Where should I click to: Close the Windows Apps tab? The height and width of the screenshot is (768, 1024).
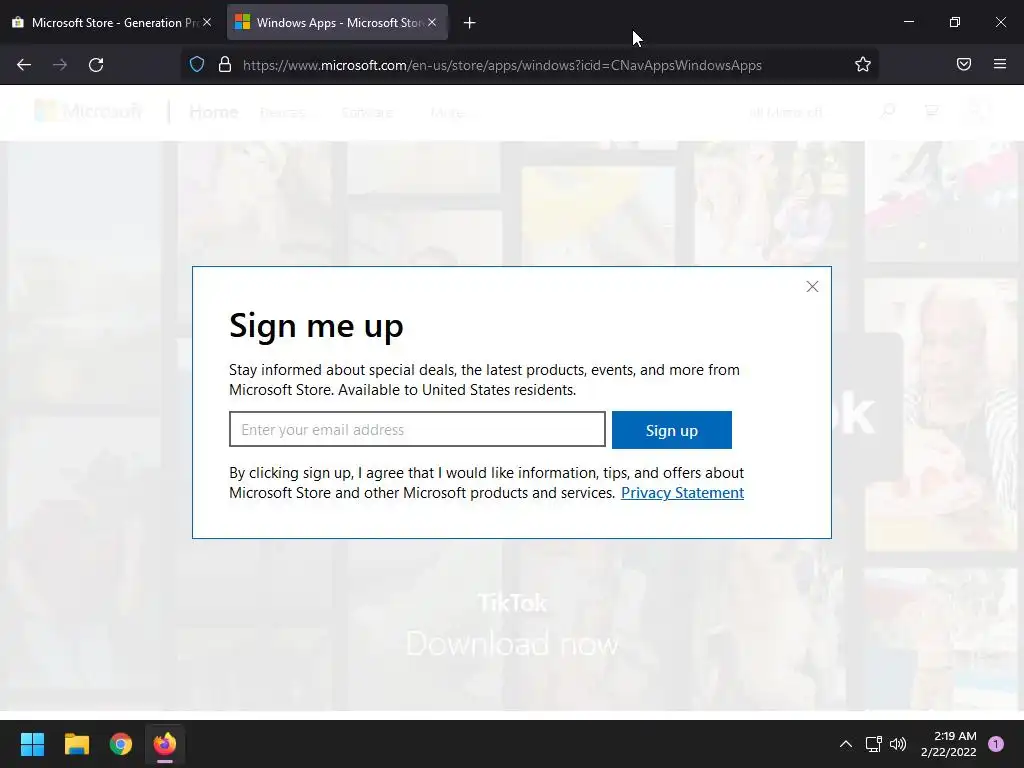(x=432, y=22)
